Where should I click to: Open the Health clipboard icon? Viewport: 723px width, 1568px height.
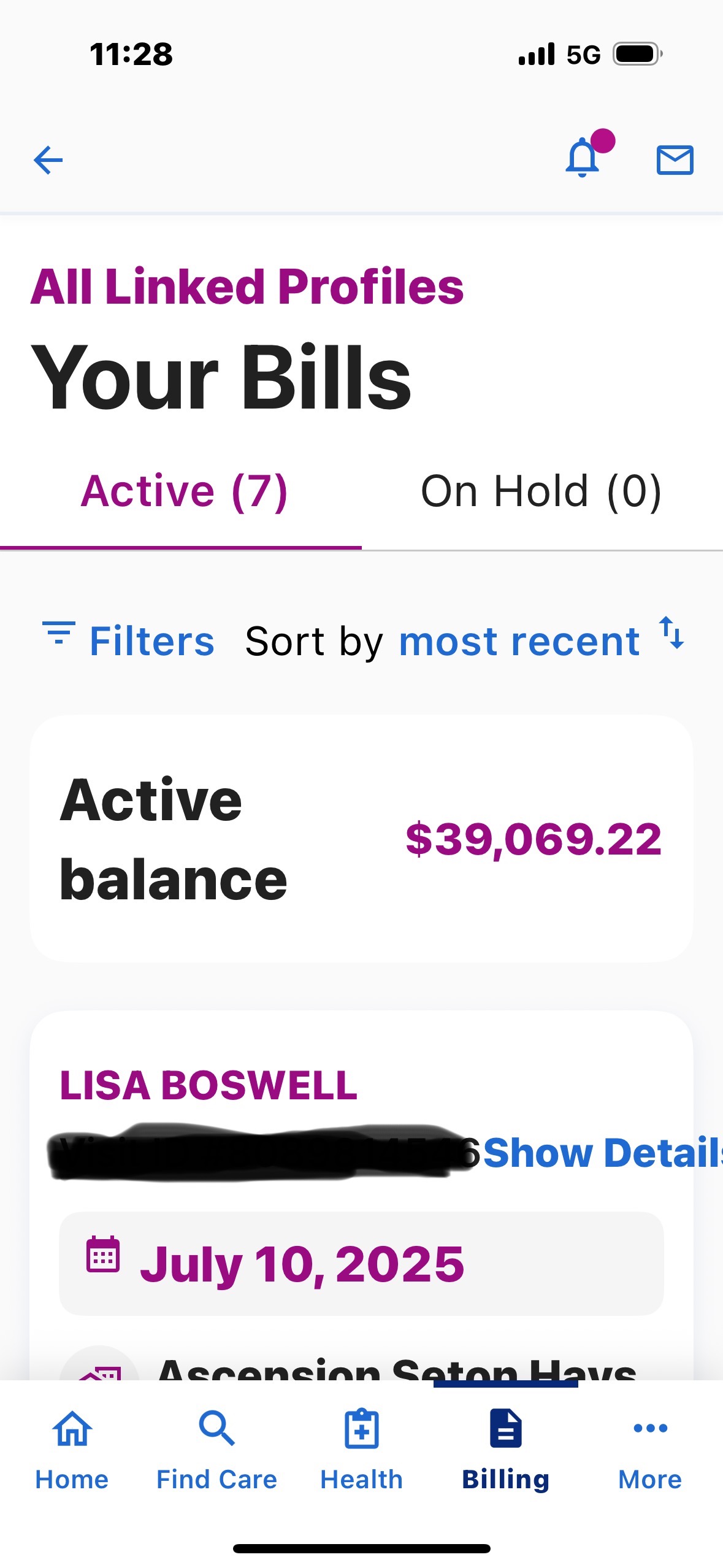click(x=361, y=1428)
